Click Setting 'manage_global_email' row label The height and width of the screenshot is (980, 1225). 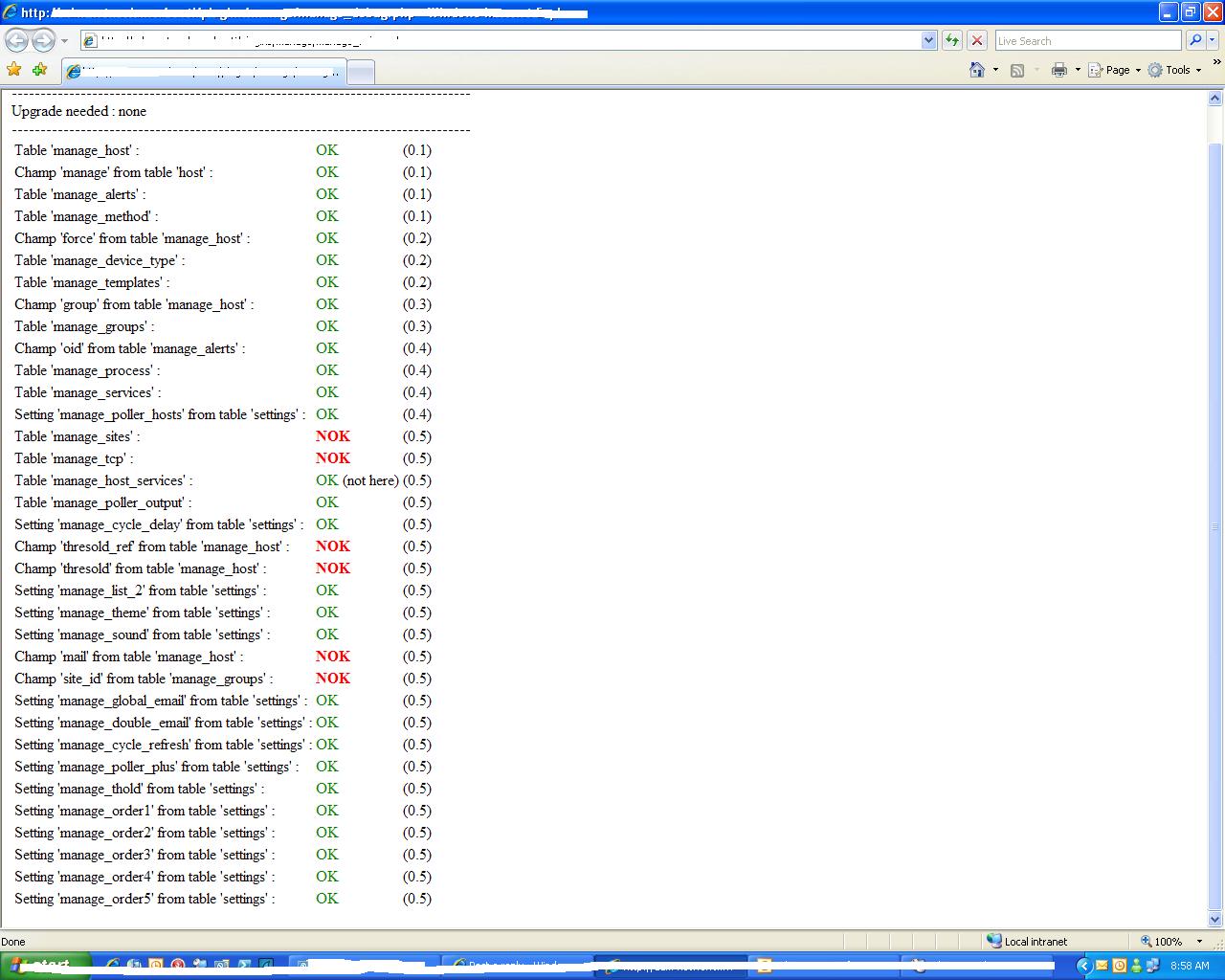pos(162,701)
